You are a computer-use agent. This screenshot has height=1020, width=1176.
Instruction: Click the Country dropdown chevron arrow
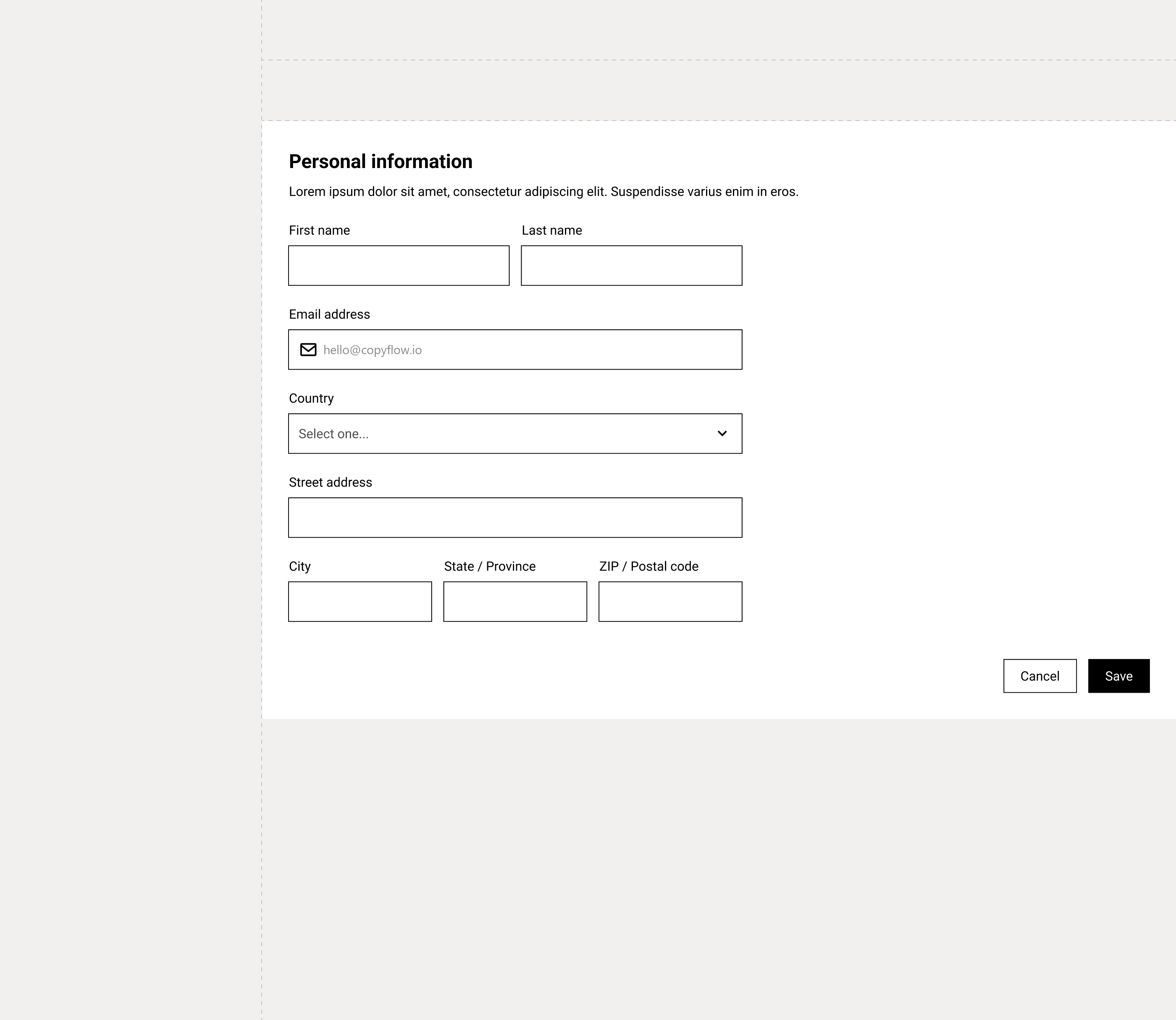click(x=722, y=434)
